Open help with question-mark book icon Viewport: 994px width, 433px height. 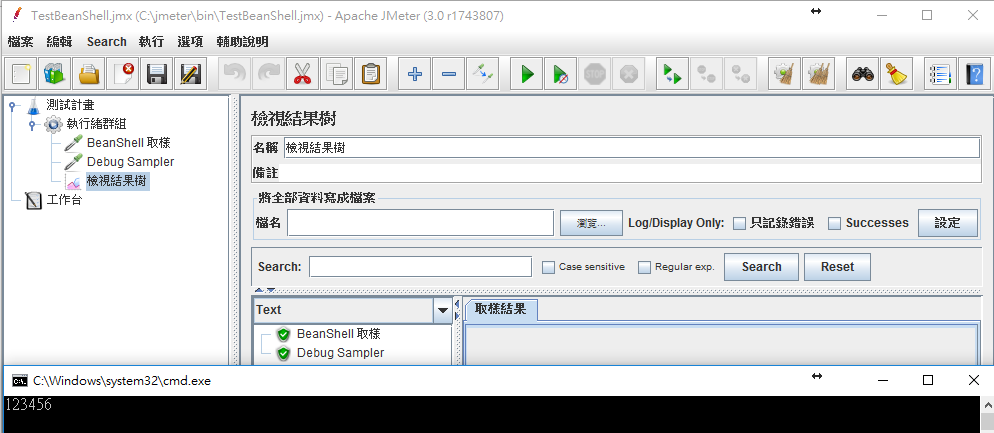(974, 74)
